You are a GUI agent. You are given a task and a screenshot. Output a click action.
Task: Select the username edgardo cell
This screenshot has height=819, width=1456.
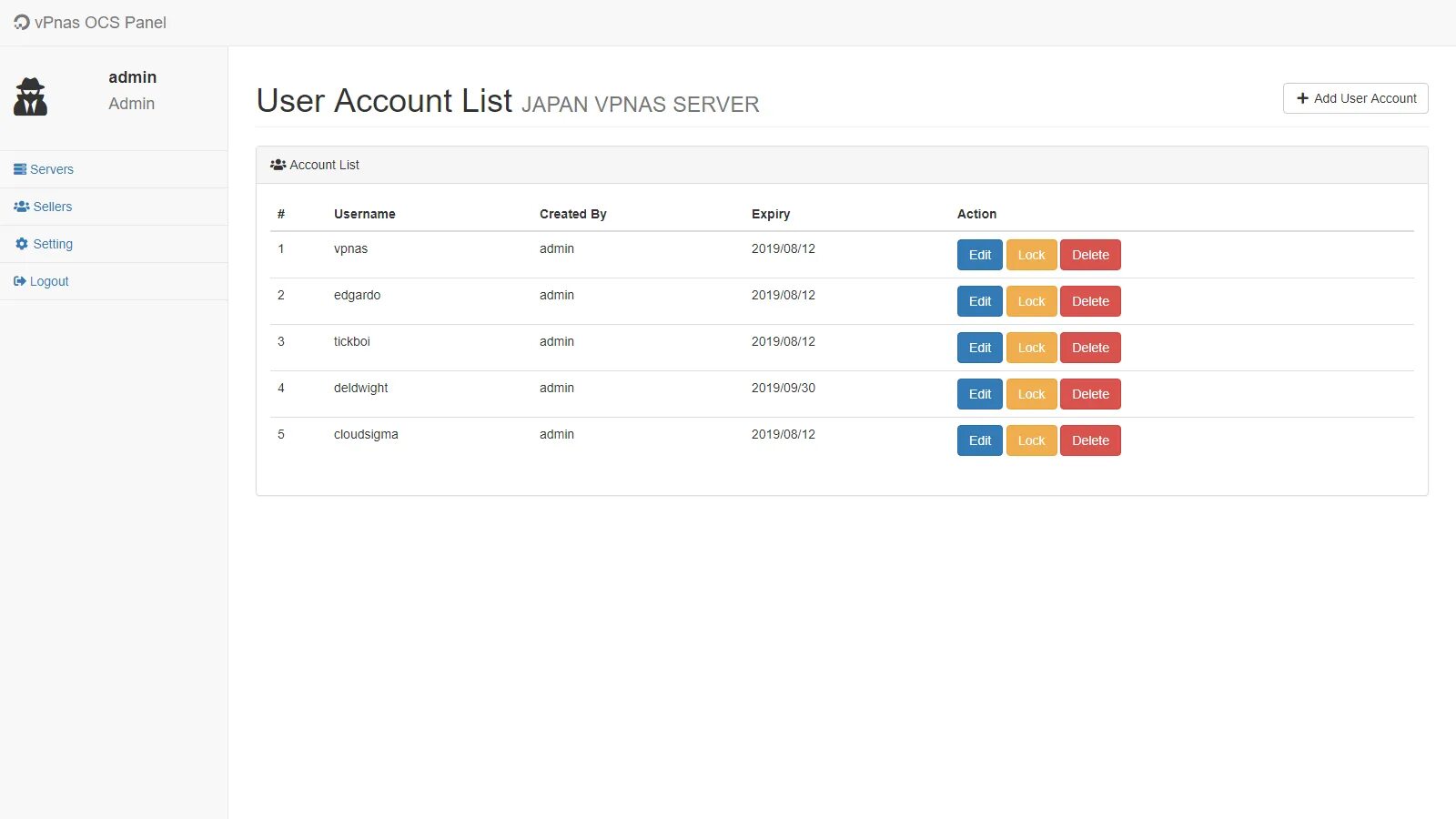[357, 295]
